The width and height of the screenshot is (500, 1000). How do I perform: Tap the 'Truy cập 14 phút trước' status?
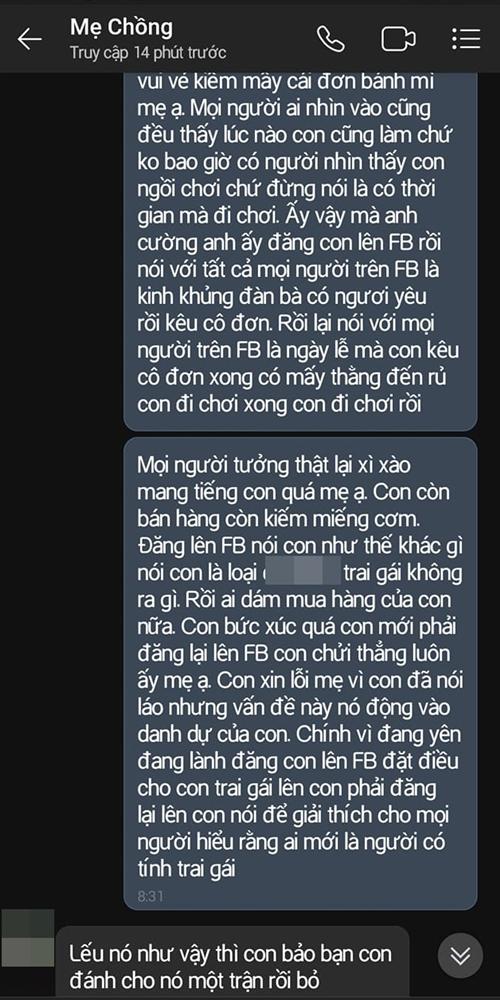click(147, 53)
